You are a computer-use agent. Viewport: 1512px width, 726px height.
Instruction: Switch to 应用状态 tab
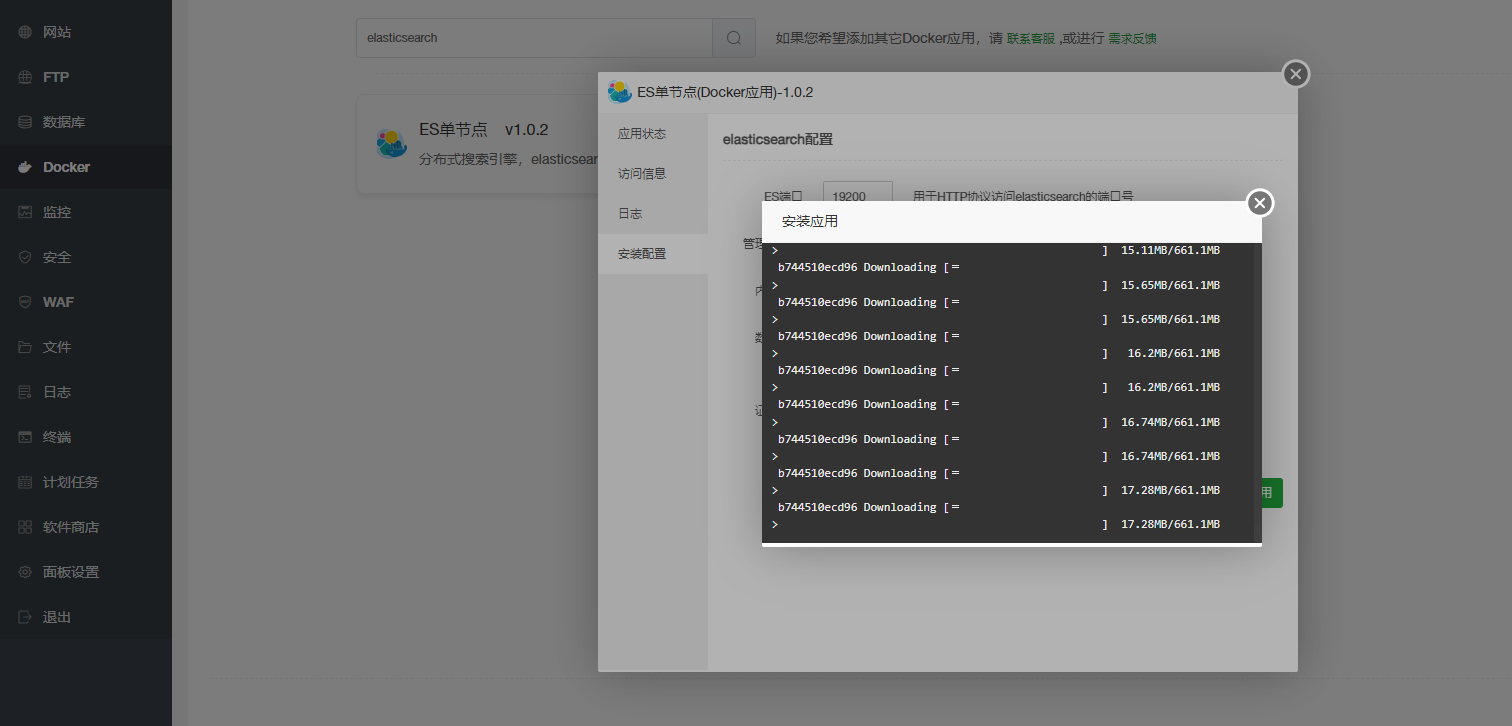[653, 134]
